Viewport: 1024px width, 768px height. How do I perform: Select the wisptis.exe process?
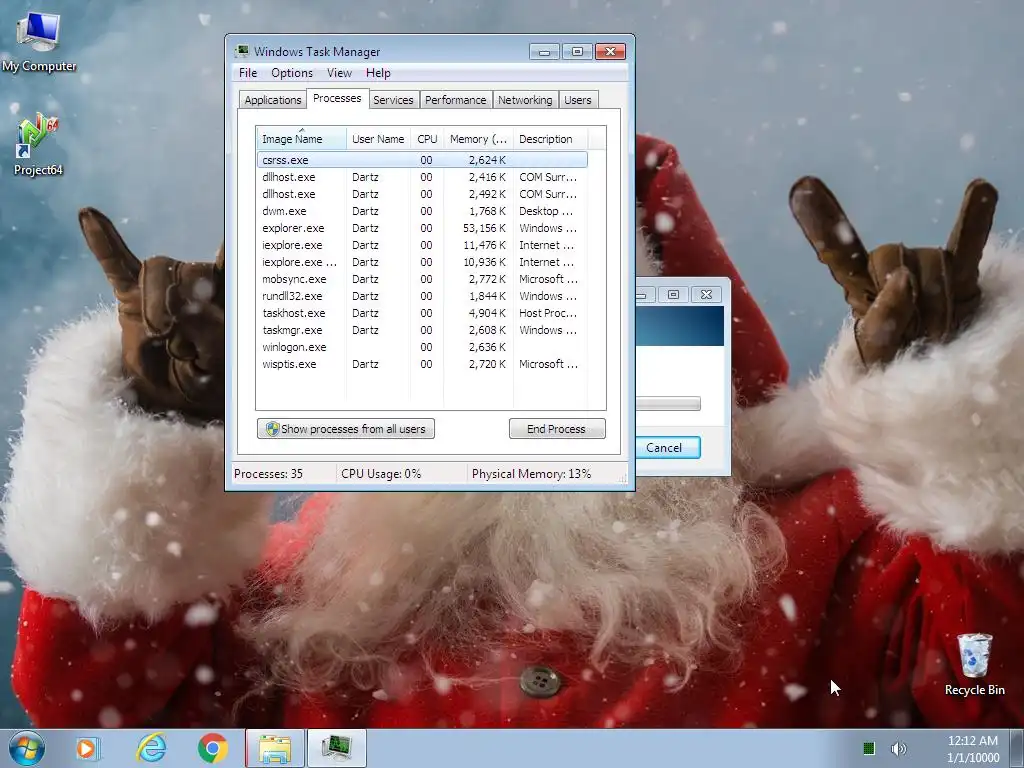coord(422,364)
